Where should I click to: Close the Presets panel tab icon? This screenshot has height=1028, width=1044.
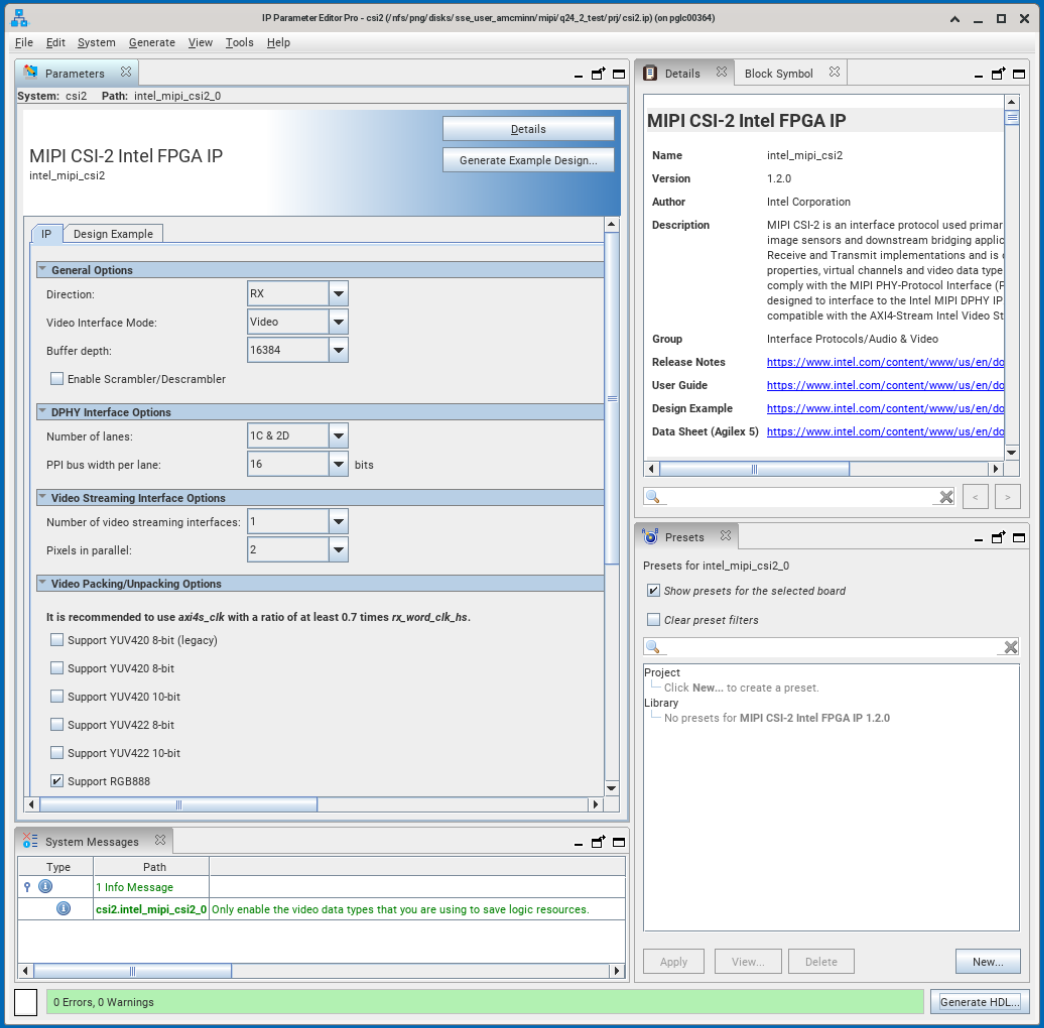[x=726, y=536]
